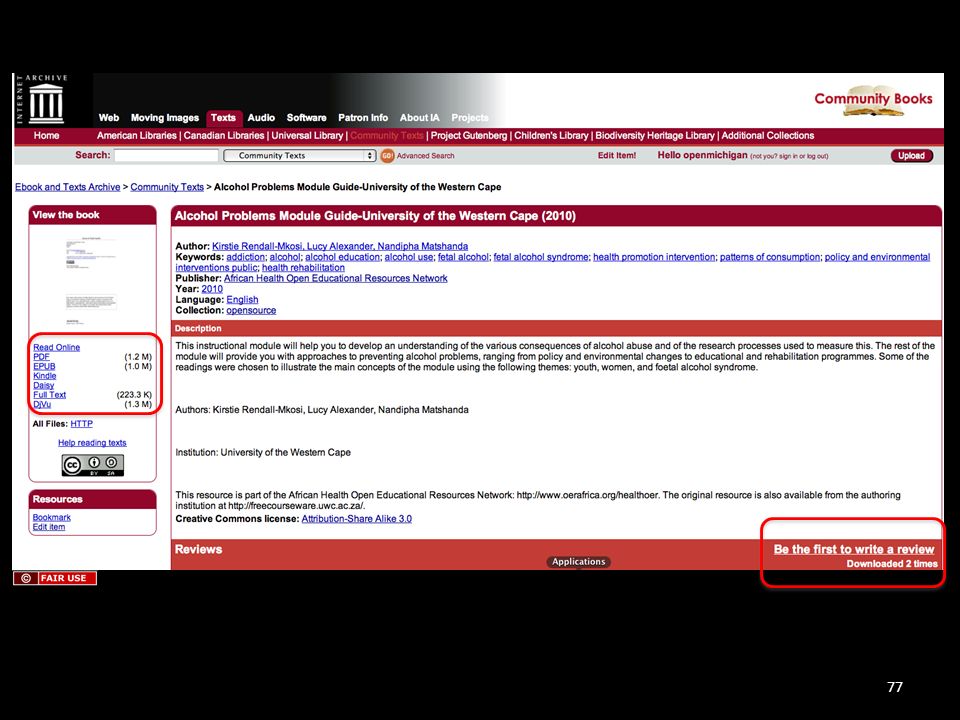Click the addiction keyword link
The image size is (960, 720).
pyautogui.click(x=246, y=257)
